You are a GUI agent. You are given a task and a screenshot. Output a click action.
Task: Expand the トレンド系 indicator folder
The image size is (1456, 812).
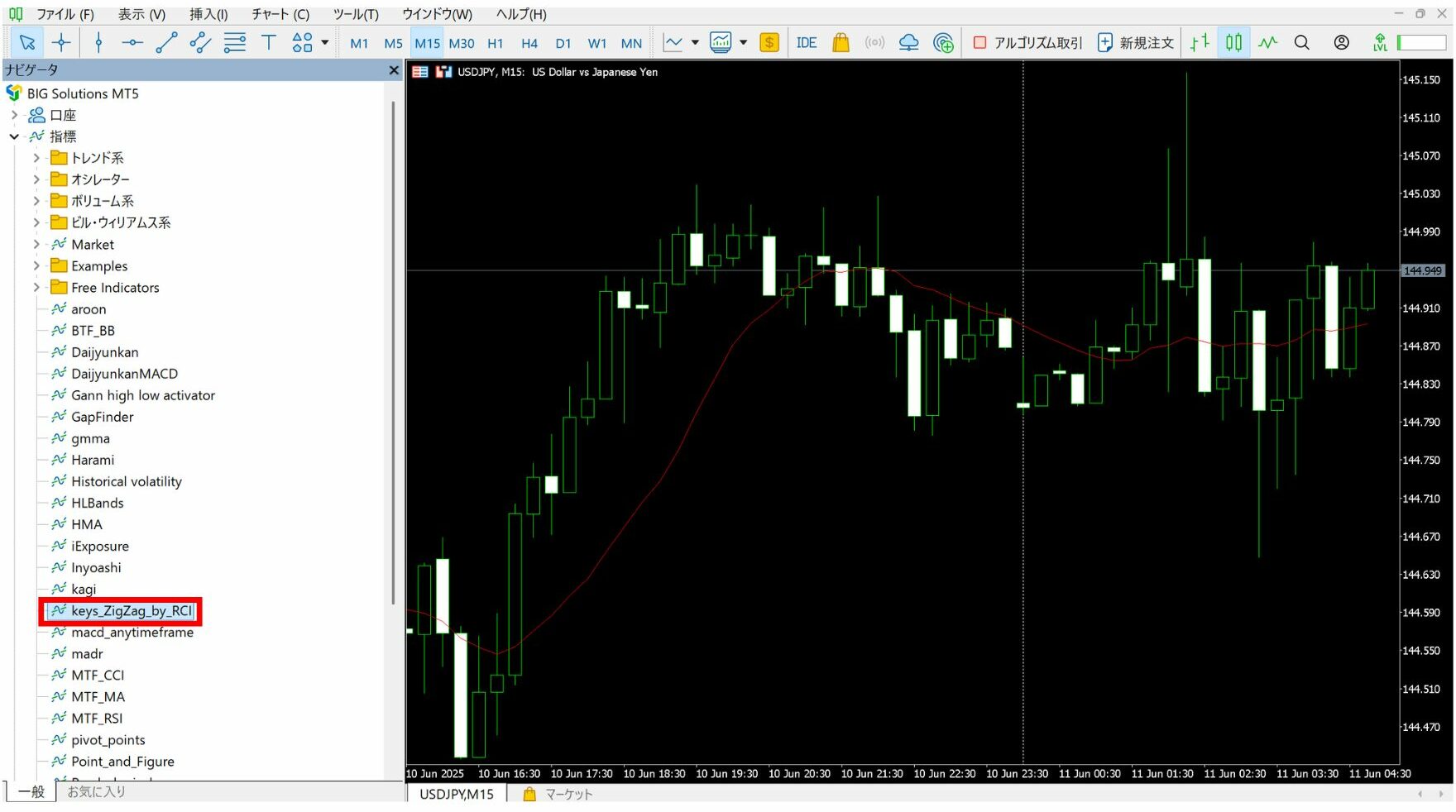click(36, 158)
